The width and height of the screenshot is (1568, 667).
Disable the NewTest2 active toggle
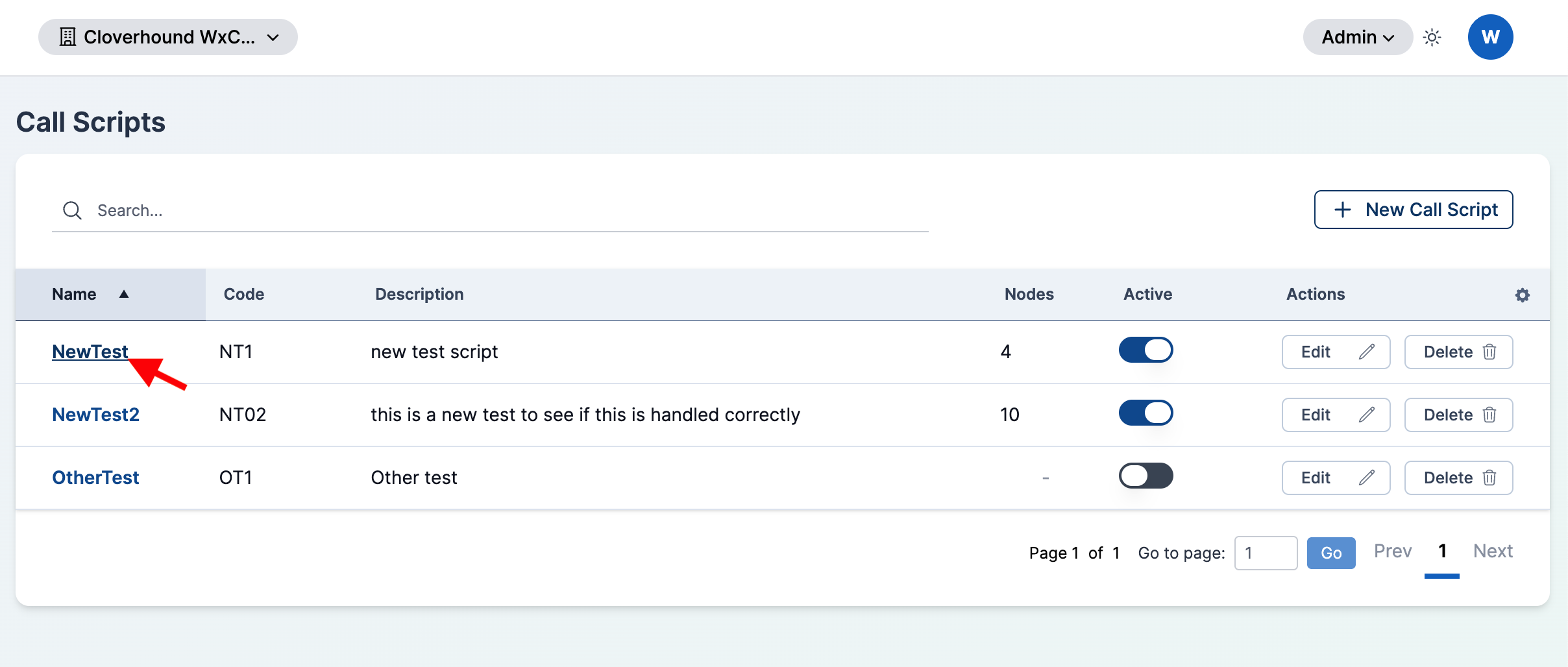1145,413
